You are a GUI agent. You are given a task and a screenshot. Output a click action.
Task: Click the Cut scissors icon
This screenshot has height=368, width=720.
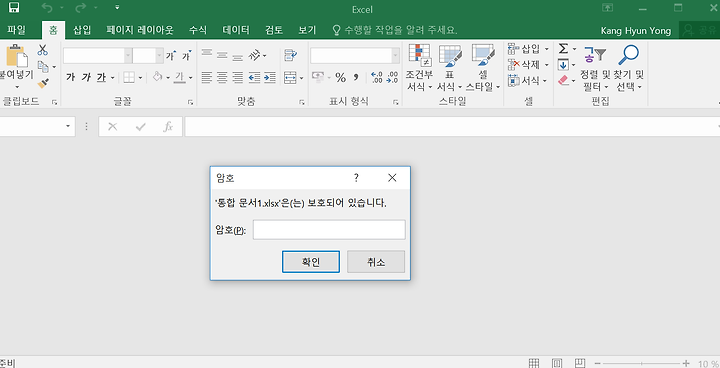pos(43,50)
